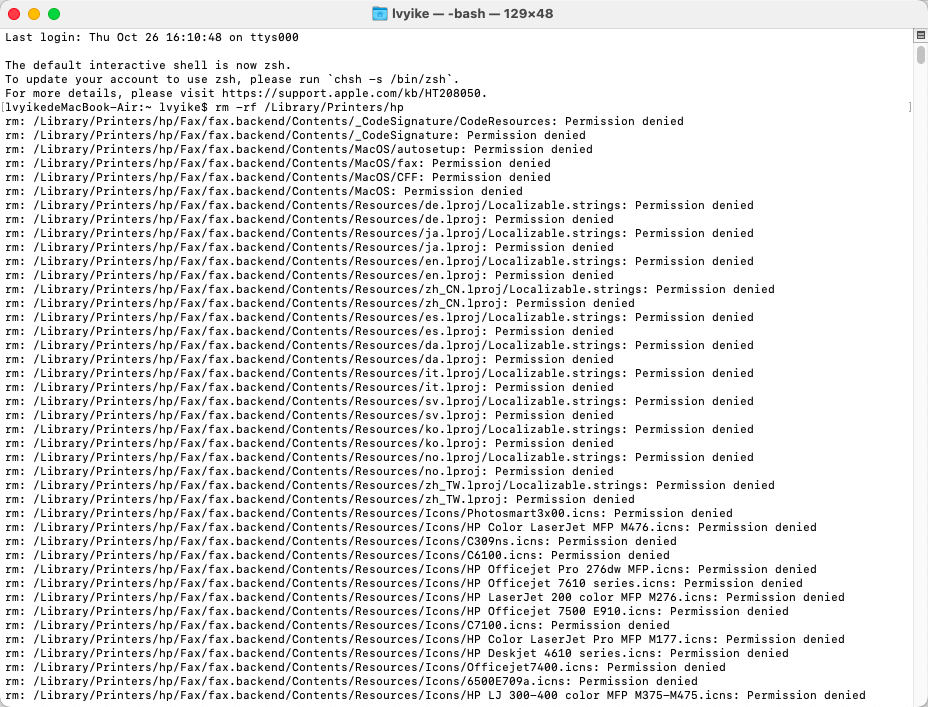Click the Officejet7400.icns permission denied line
Screen dimensions: 928x707
(365, 667)
